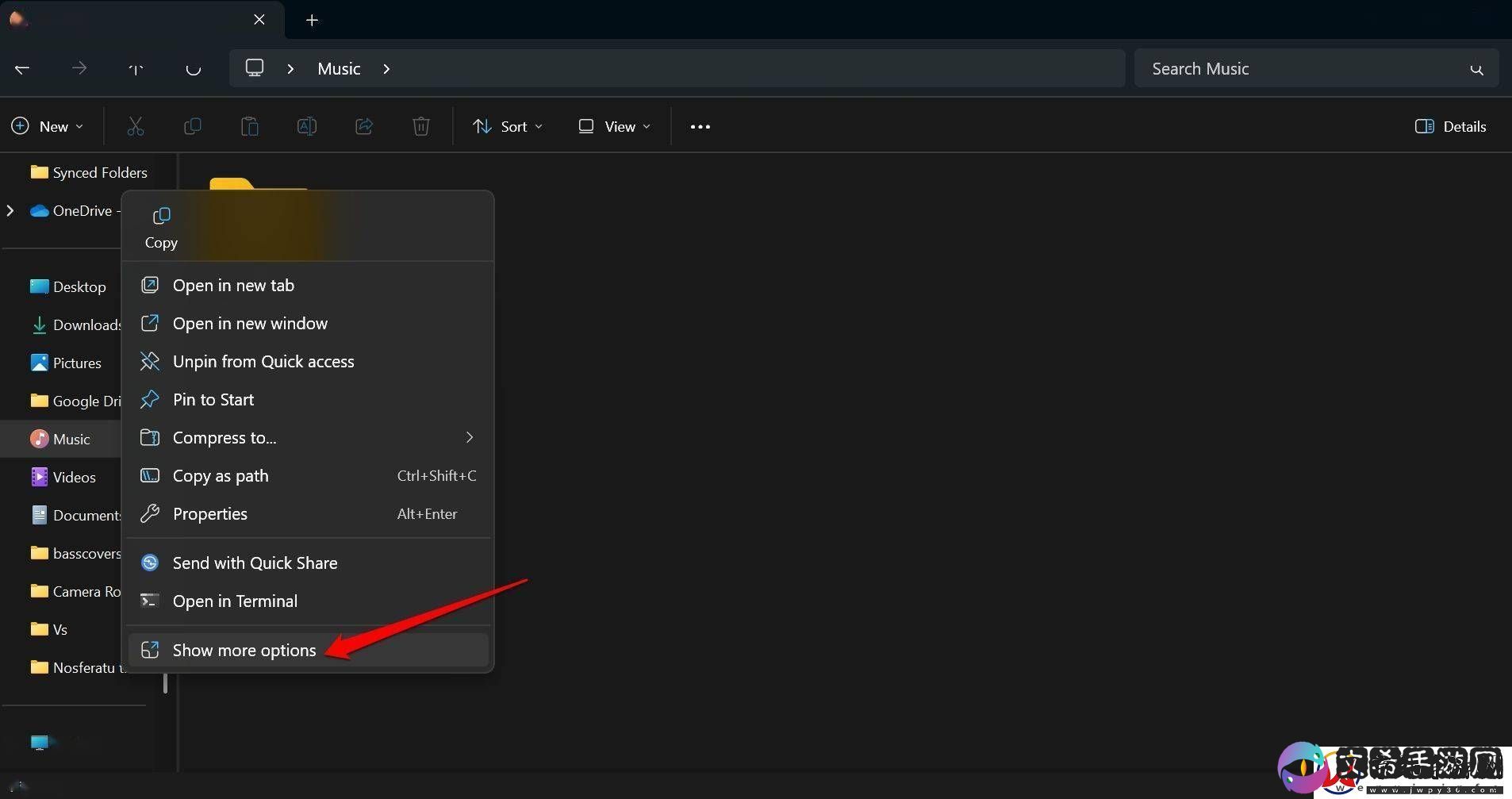
Task: Expand chevron after Music in address bar
Action: tap(386, 69)
